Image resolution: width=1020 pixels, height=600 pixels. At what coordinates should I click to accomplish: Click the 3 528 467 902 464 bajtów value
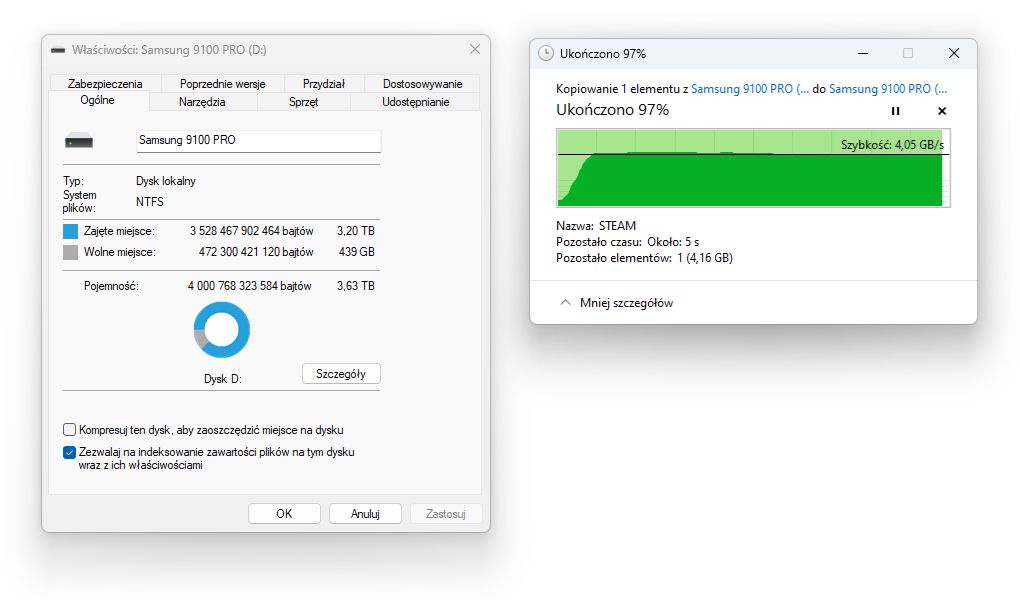[252, 231]
